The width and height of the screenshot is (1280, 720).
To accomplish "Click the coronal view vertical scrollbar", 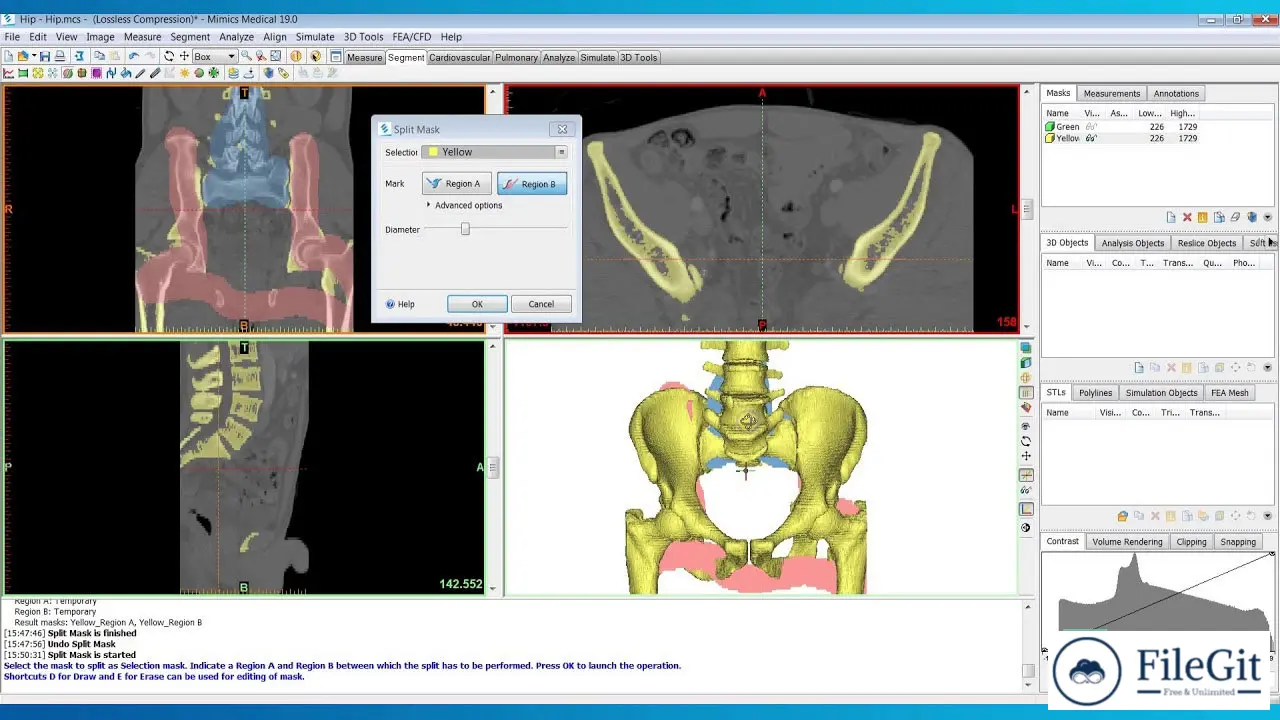I will click(x=492, y=209).
